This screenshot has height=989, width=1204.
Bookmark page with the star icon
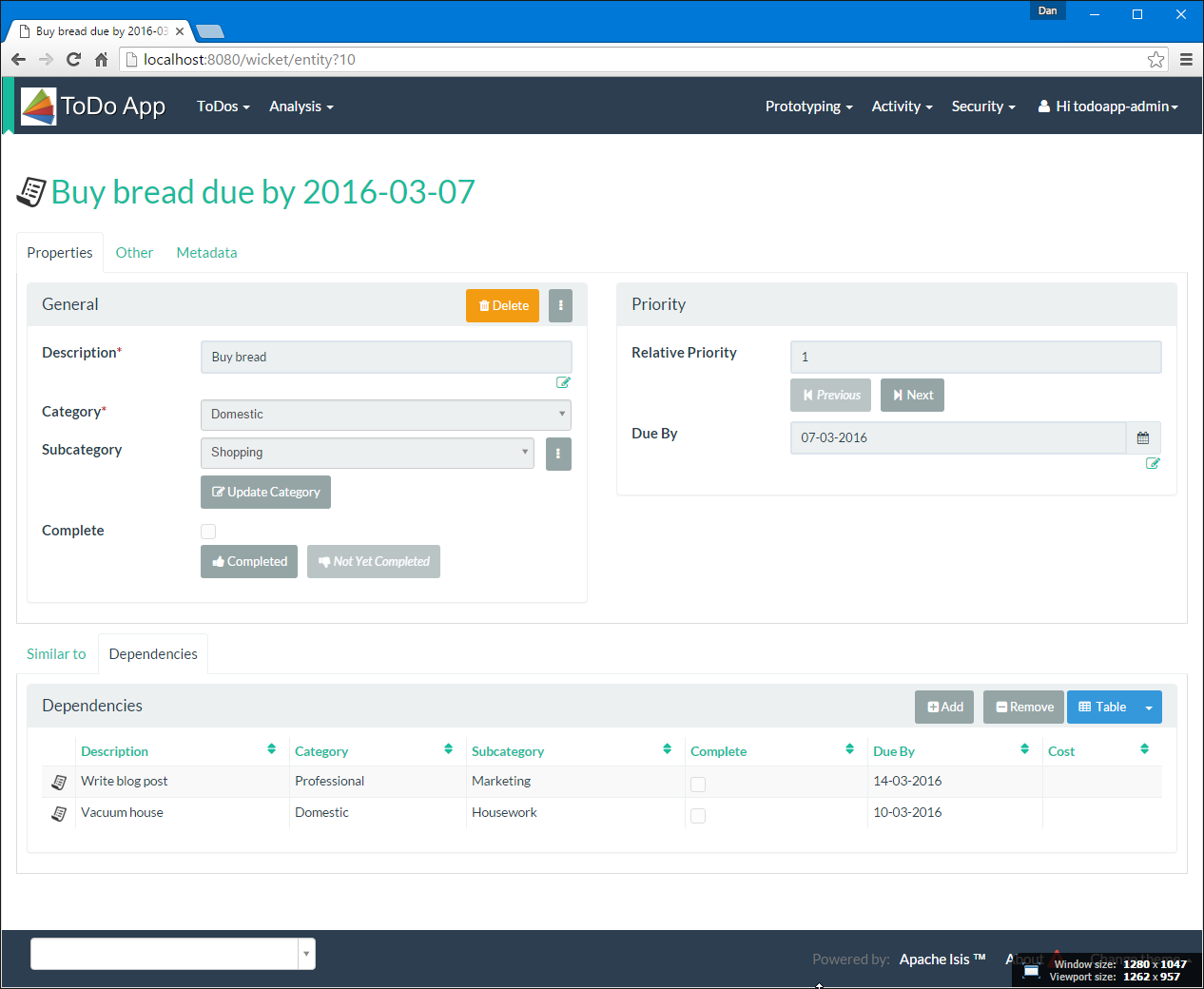click(1155, 60)
